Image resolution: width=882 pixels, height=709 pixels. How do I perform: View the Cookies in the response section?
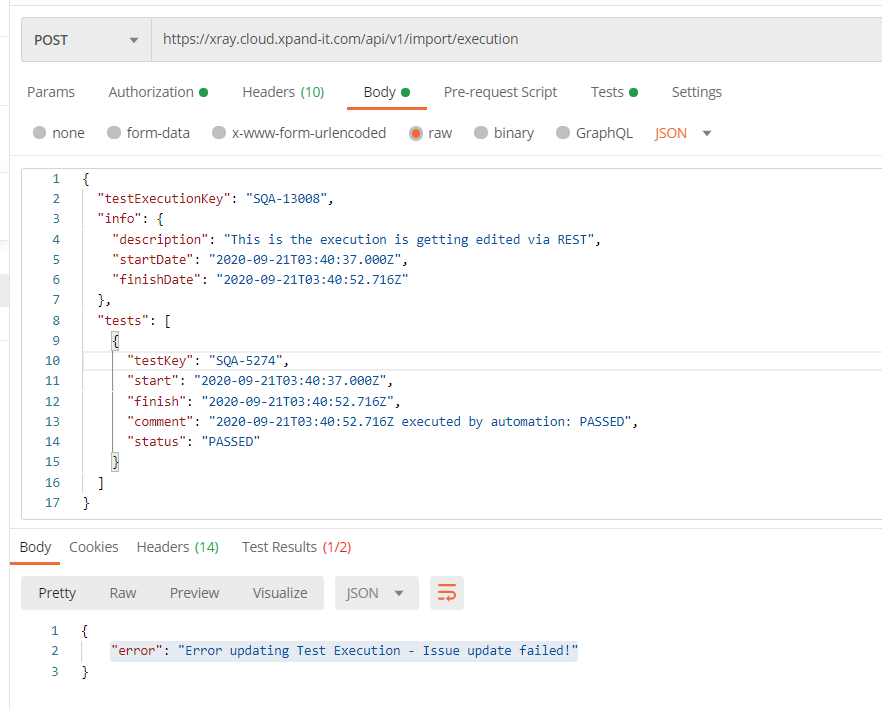(93, 547)
